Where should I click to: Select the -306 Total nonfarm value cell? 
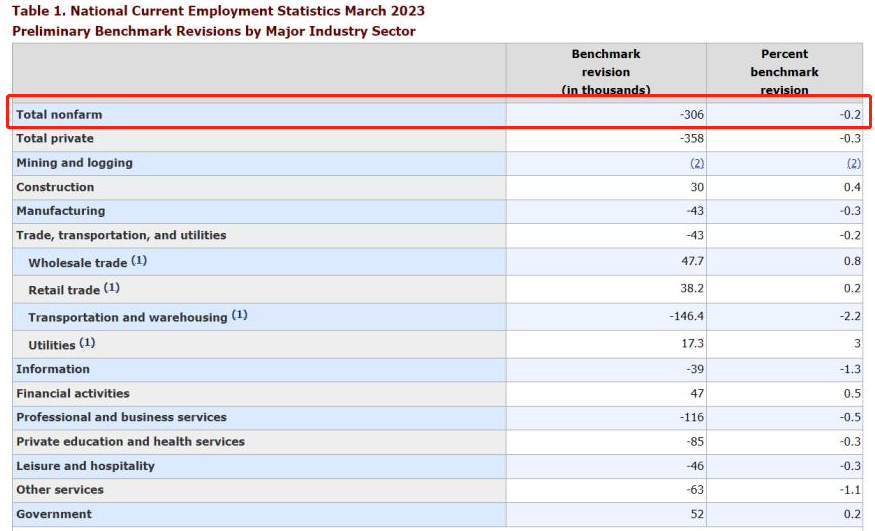point(691,115)
